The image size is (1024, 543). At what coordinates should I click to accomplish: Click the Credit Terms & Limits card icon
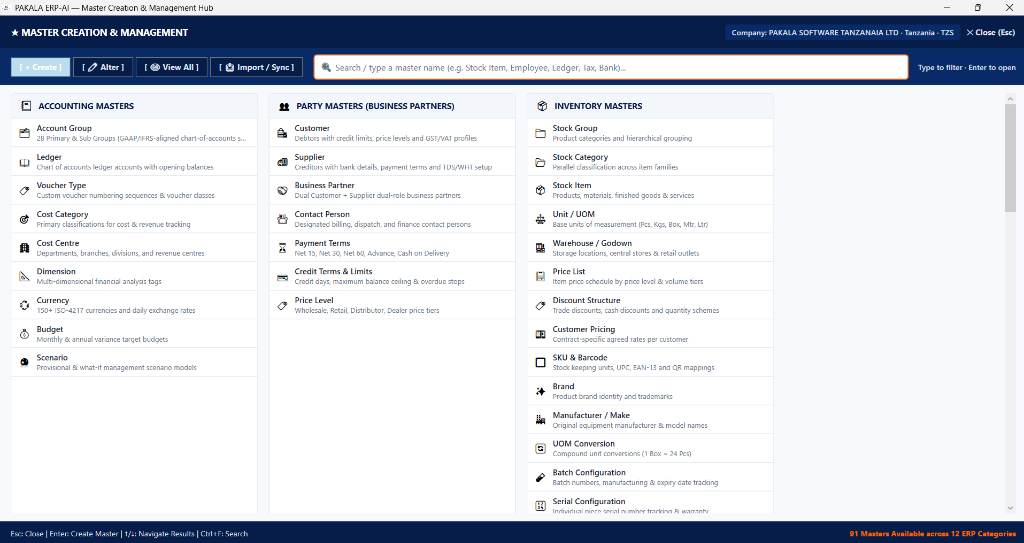282,276
